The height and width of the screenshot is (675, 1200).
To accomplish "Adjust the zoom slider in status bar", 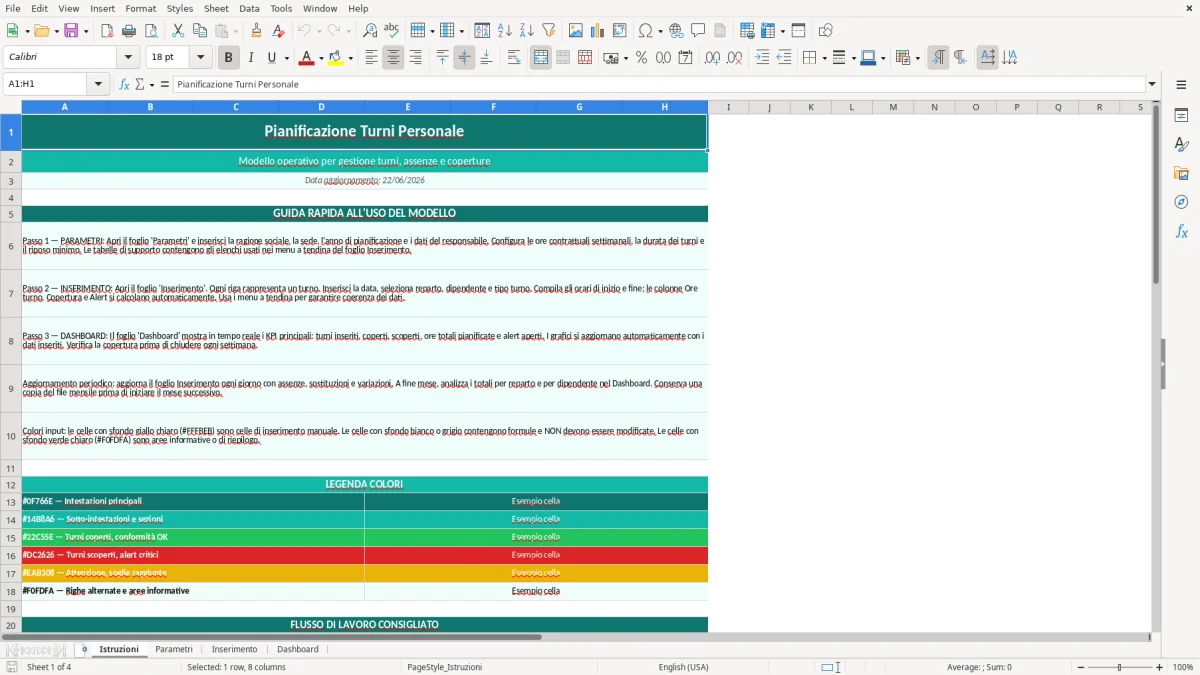I will (x=1119, y=667).
